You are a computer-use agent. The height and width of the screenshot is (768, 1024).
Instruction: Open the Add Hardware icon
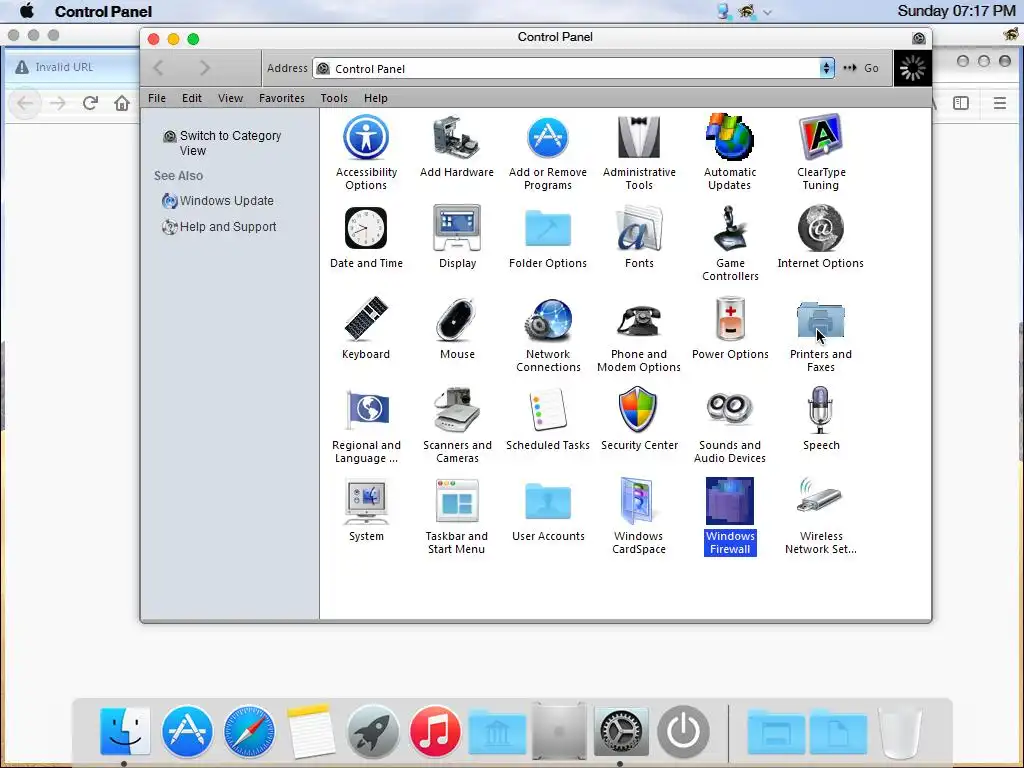tap(456, 137)
